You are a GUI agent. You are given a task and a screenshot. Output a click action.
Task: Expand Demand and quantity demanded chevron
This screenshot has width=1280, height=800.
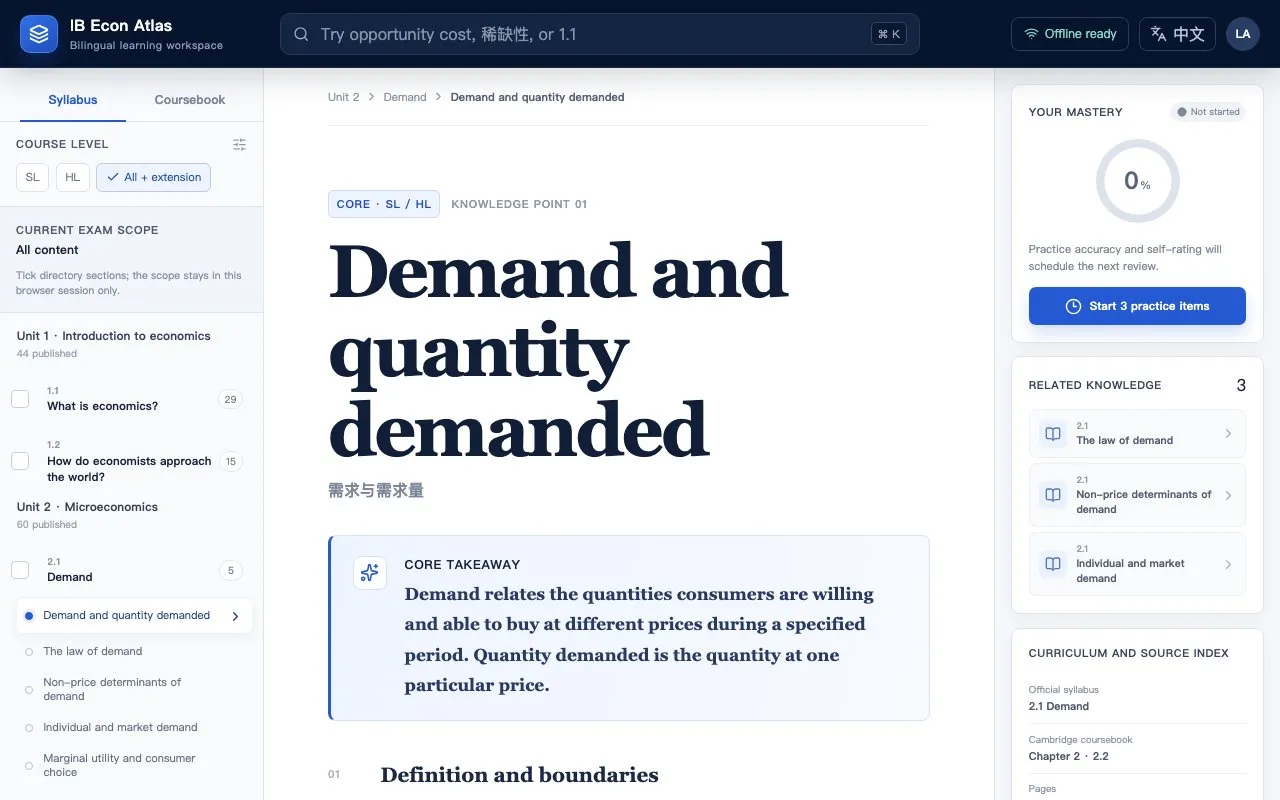(235, 616)
